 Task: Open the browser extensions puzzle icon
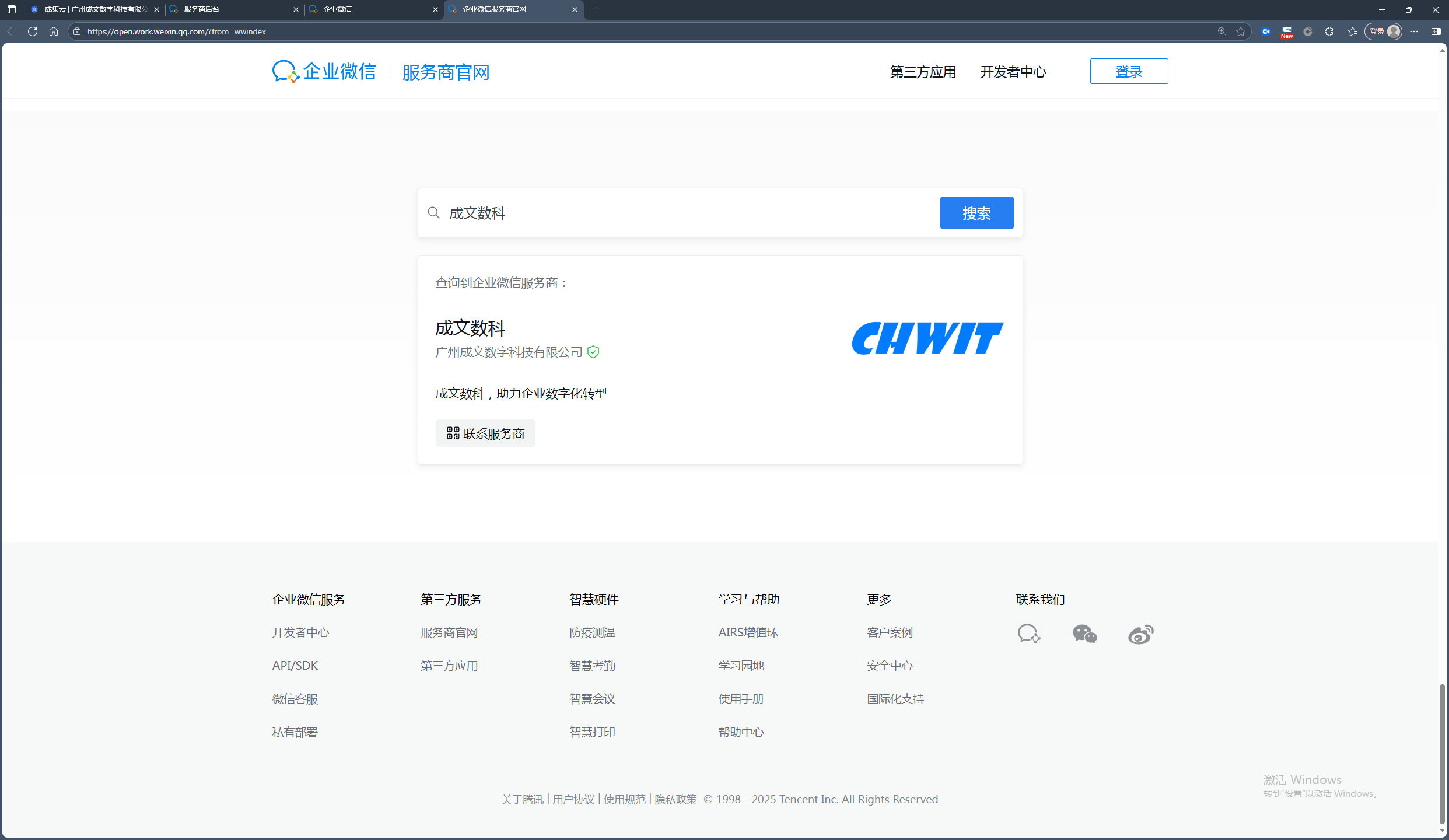click(1329, 32)
